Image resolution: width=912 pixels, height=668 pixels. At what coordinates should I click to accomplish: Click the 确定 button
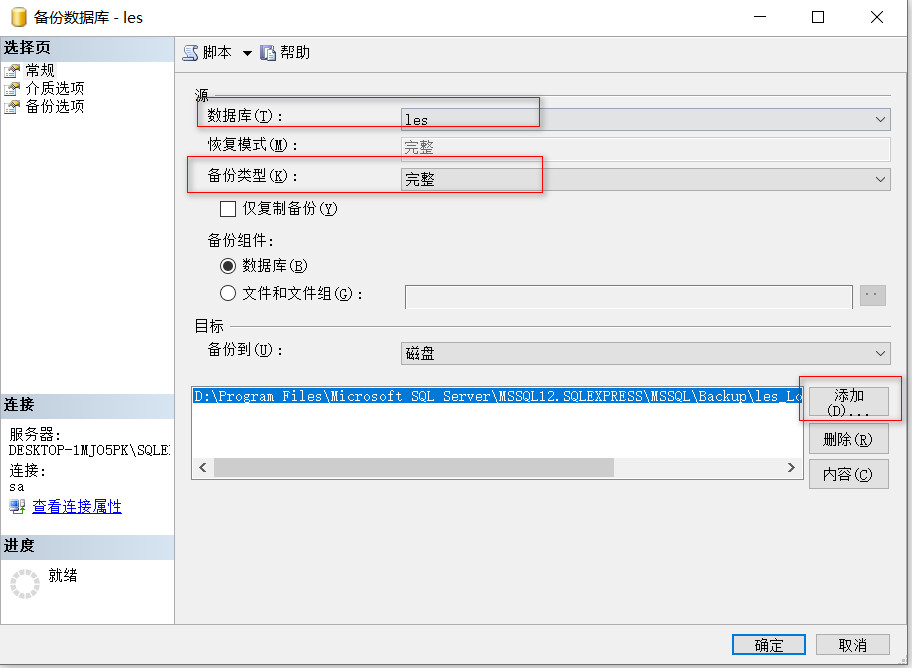769,645
